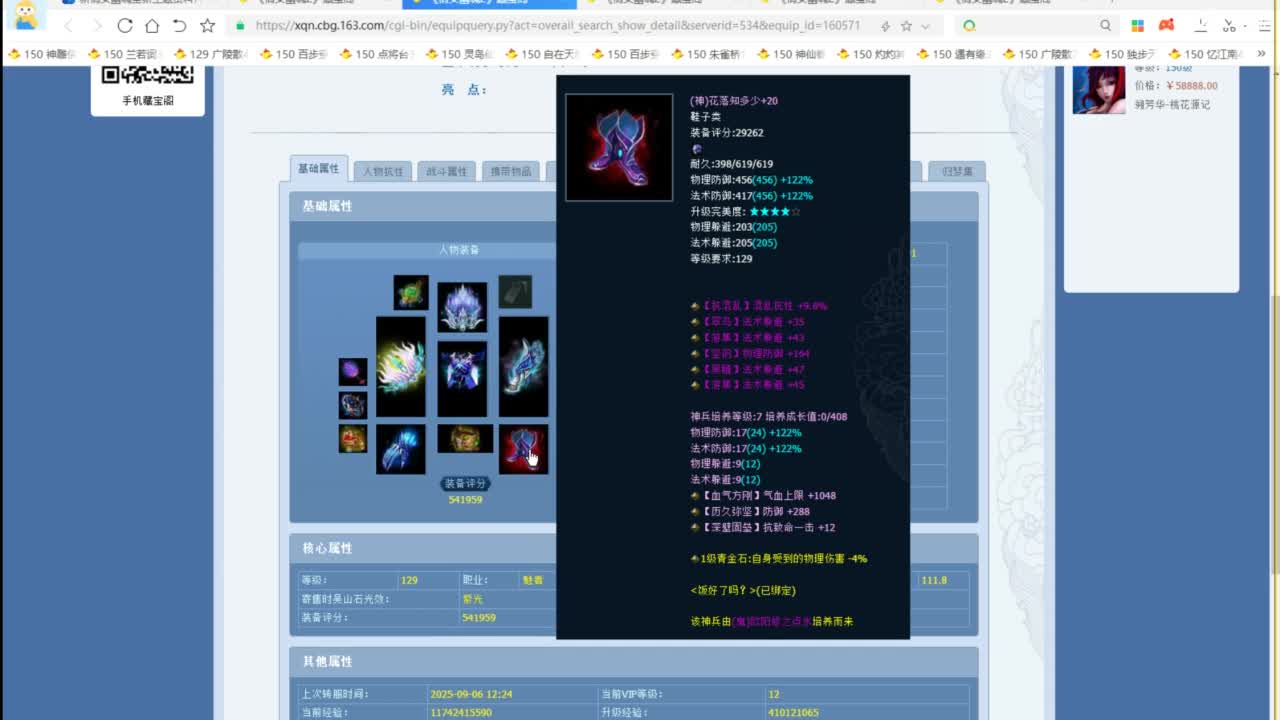Click the 装备评分 label button
The width and height of the screenshot is (1280, 720).
point(465,484)
